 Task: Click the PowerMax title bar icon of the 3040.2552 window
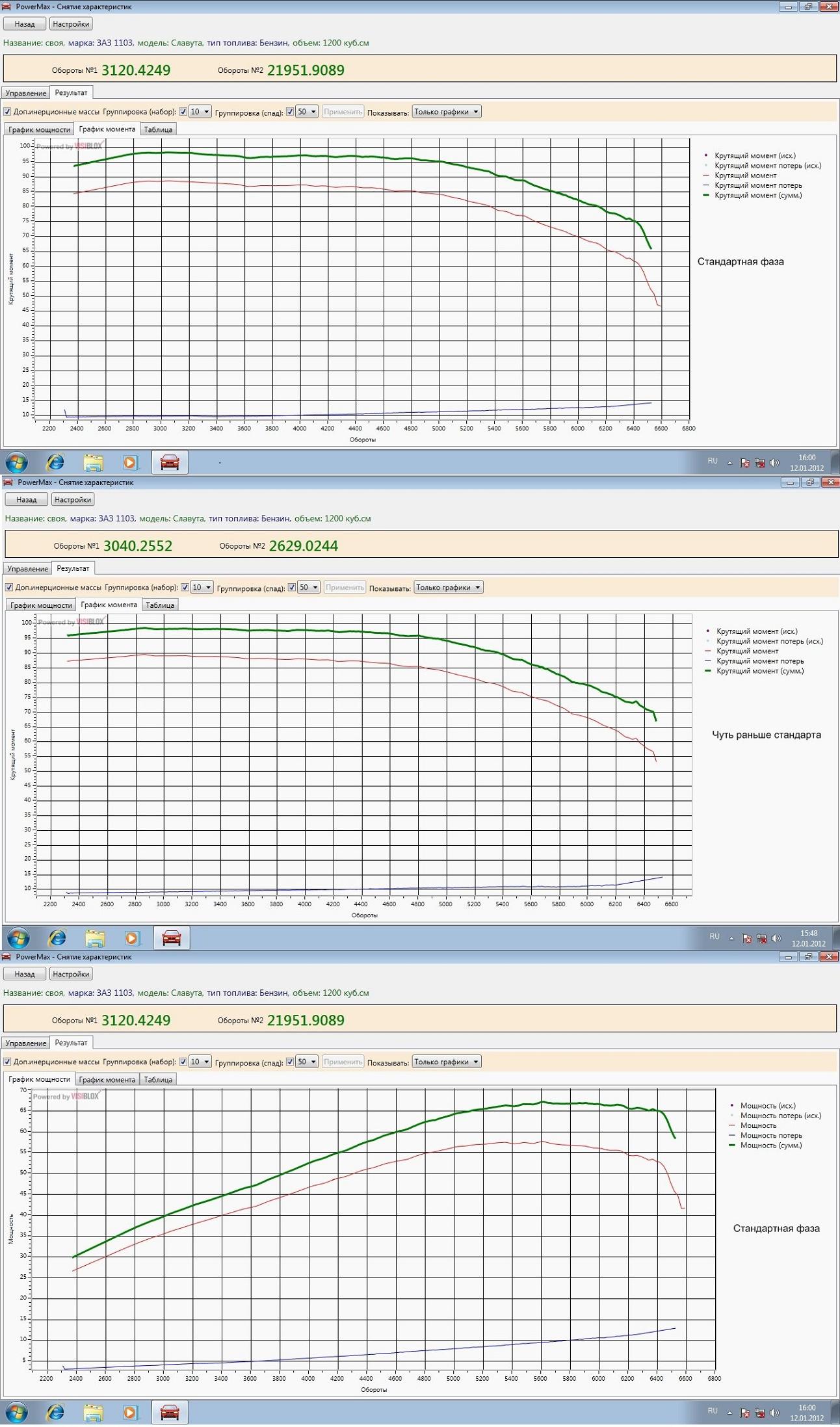click(x=8, y=482)
